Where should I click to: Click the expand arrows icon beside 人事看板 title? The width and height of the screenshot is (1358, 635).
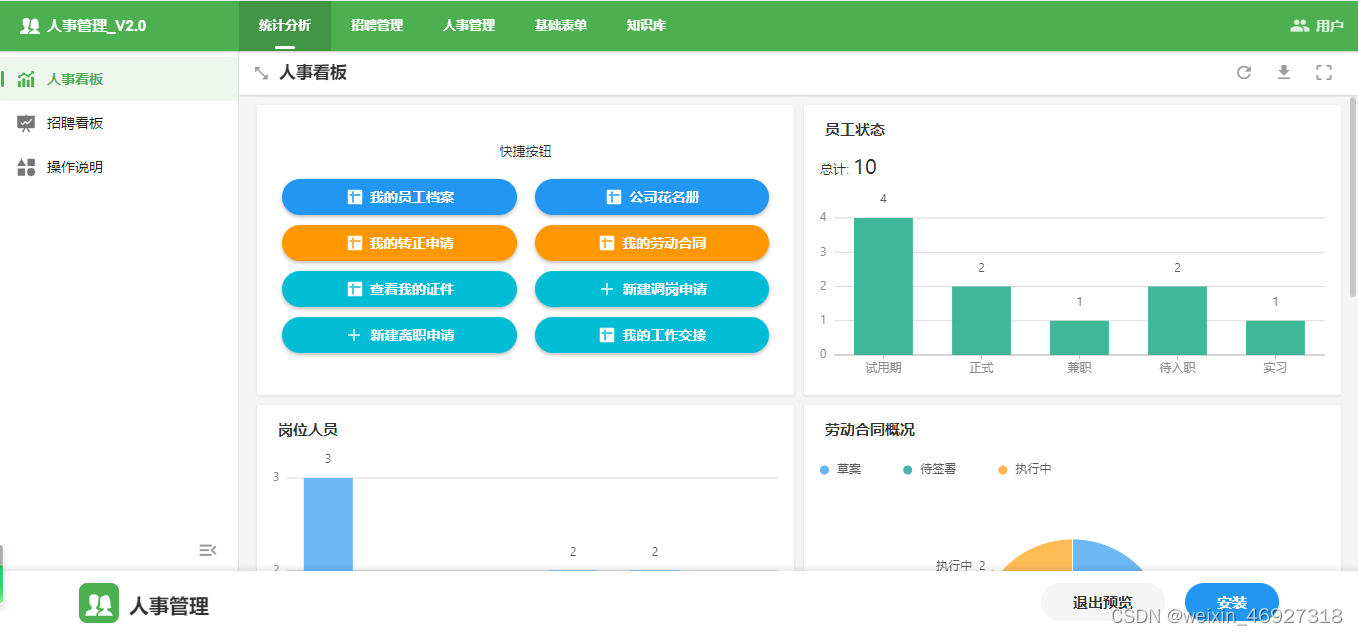pyautogui.click(x=261, y=73)
